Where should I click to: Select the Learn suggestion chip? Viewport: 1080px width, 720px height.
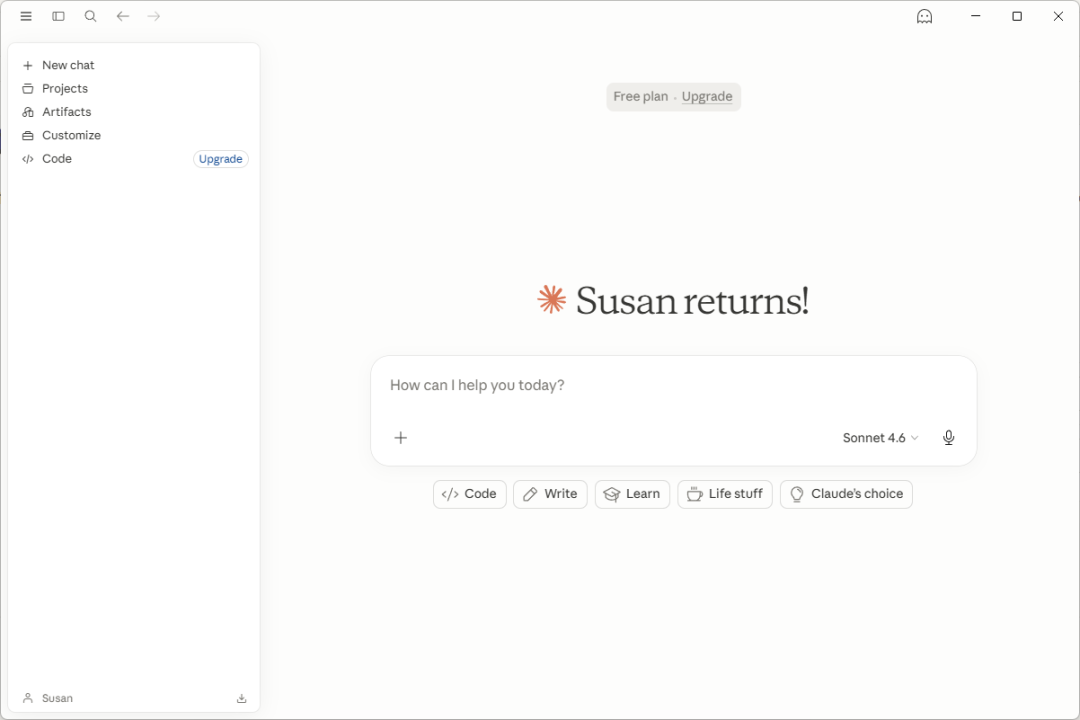(632, 494)
